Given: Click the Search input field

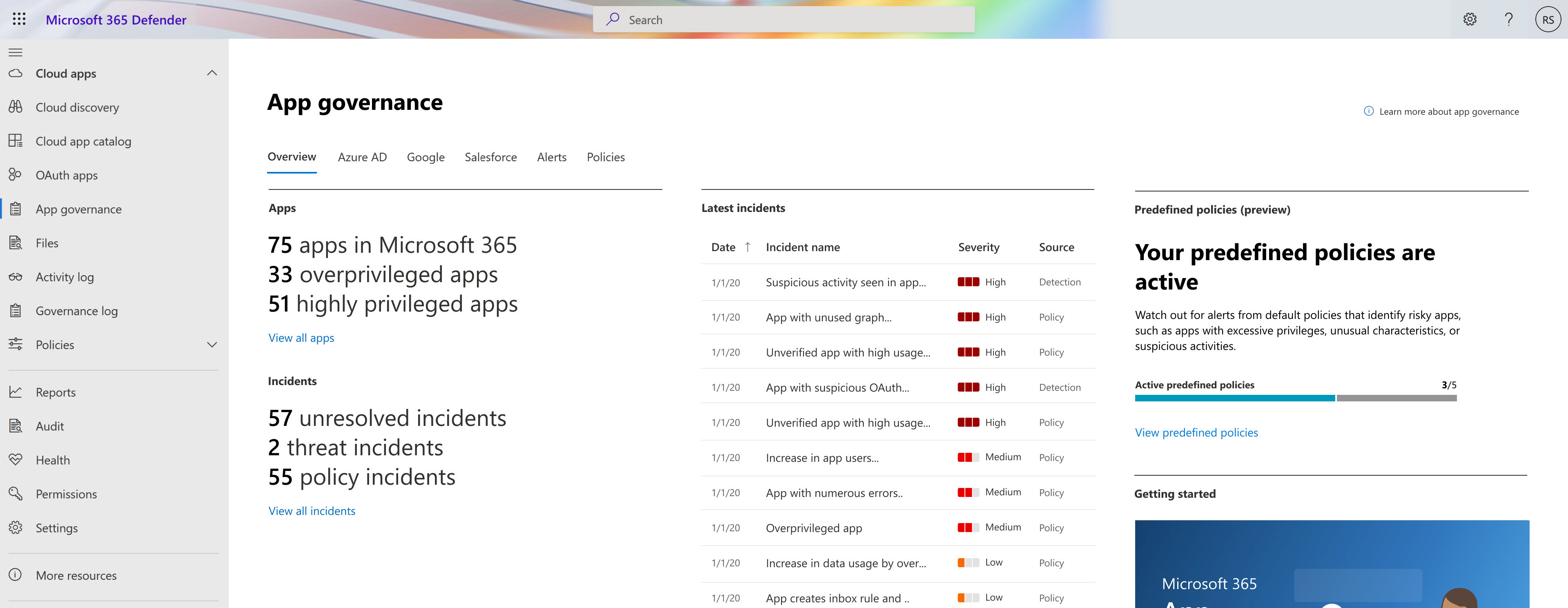Looking at the screenshot, I should click(x=784, y=20).
